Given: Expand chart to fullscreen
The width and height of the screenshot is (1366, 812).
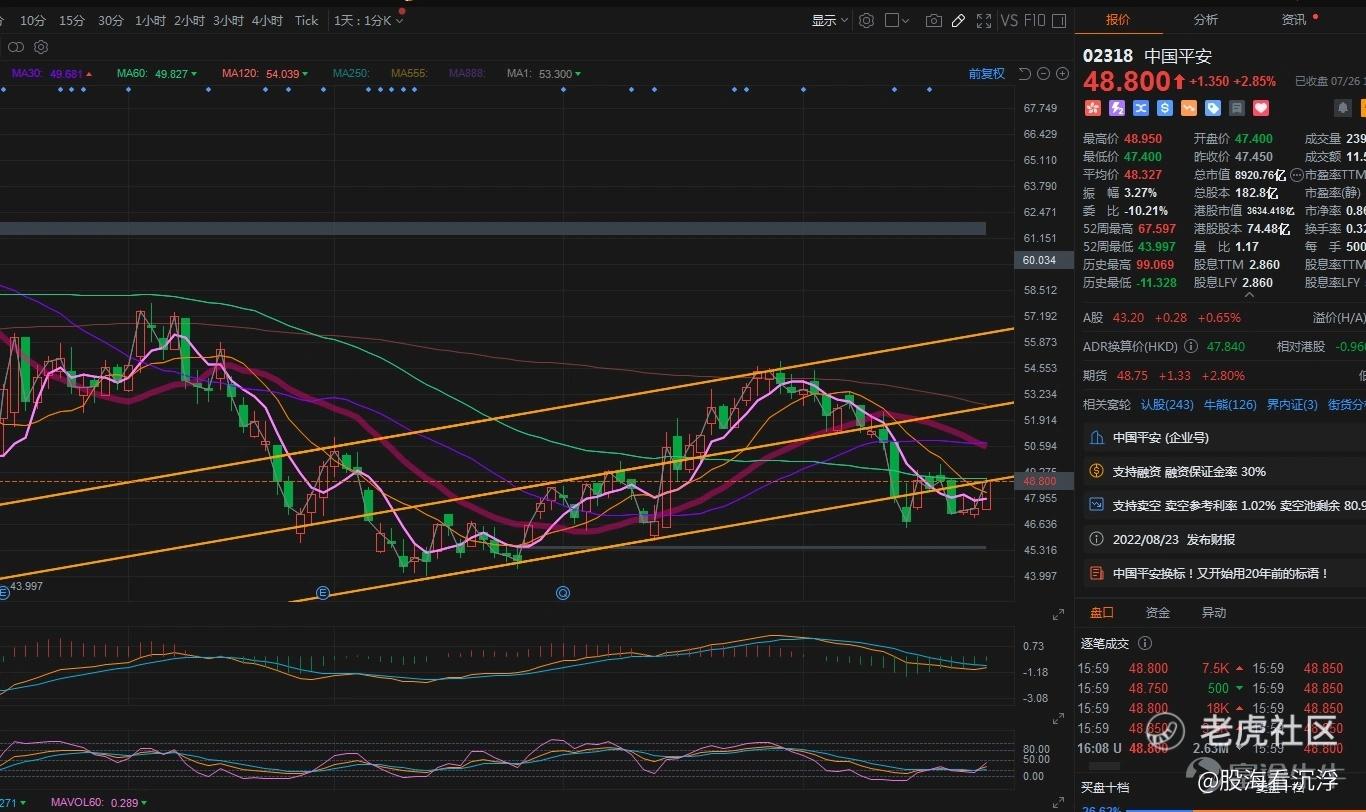Looking at the screenshot, I should tap(984, 20).
